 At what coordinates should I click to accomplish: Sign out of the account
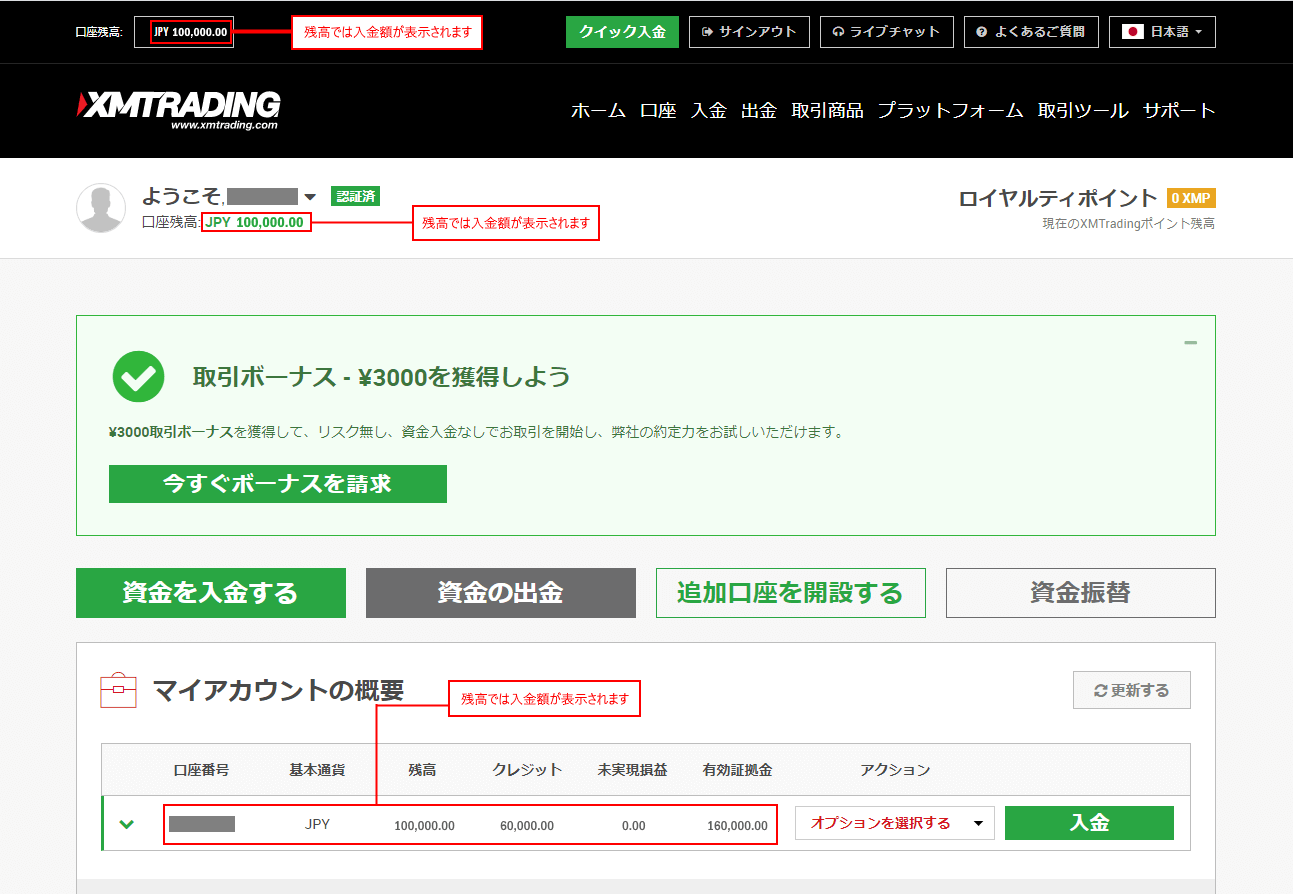pos(749,32)
